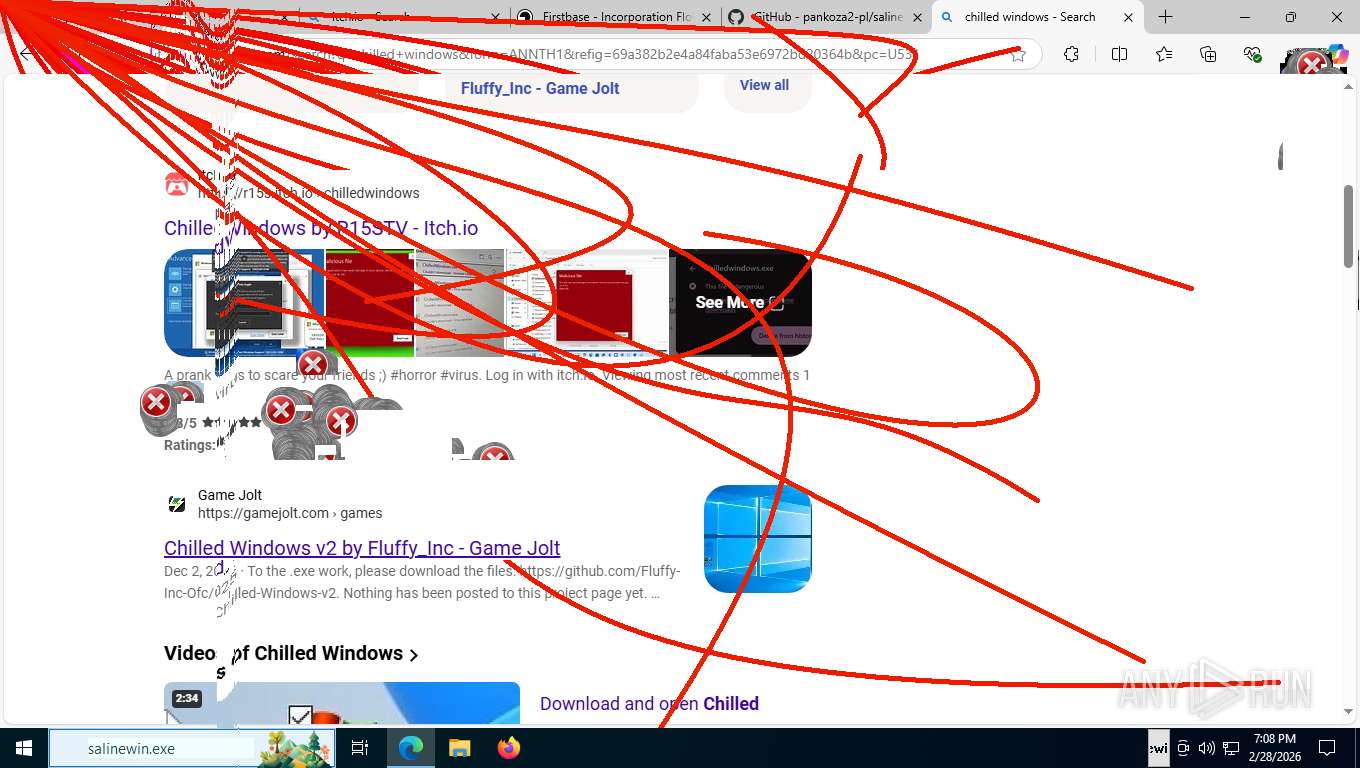Viewport: 1360px width, 768px height.
Task: Open Chilled Windows v2 by Fluffy_Inc result
Action: tap(362, 548)
